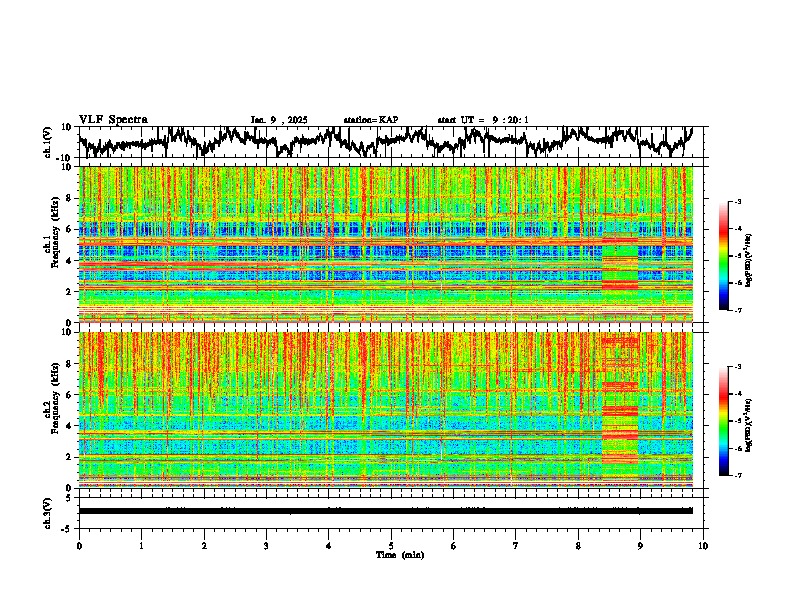
Task: Click the time axis tick label "5"
Action: click(391, 546)
